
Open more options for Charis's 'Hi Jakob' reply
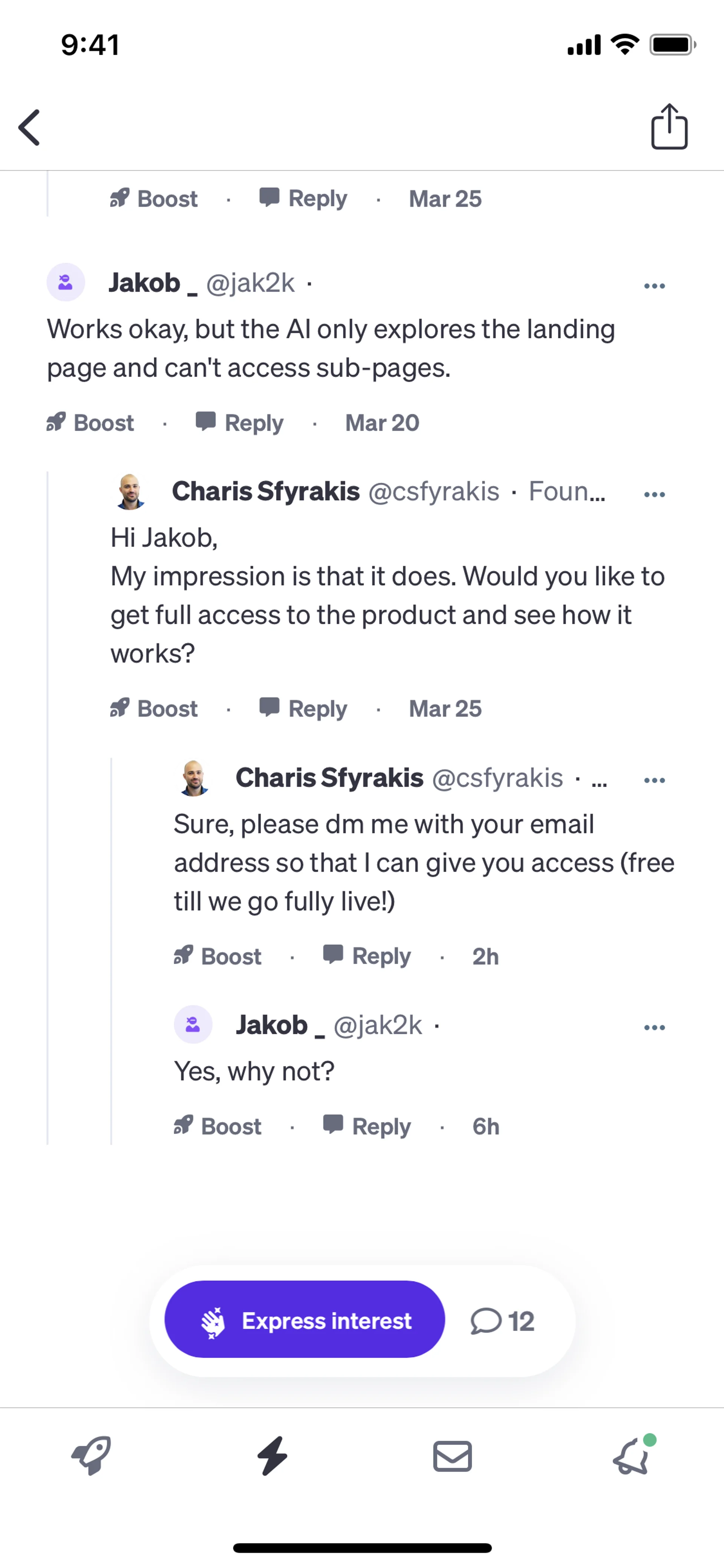pos(654,494)
